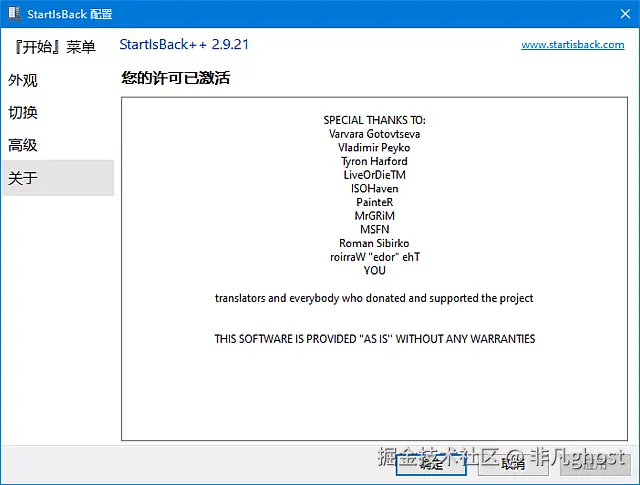This screenshot has height=485, width=640.
Task: Open the www.startisback.com link
Action: pyautogui.click(x=573, y=44)
